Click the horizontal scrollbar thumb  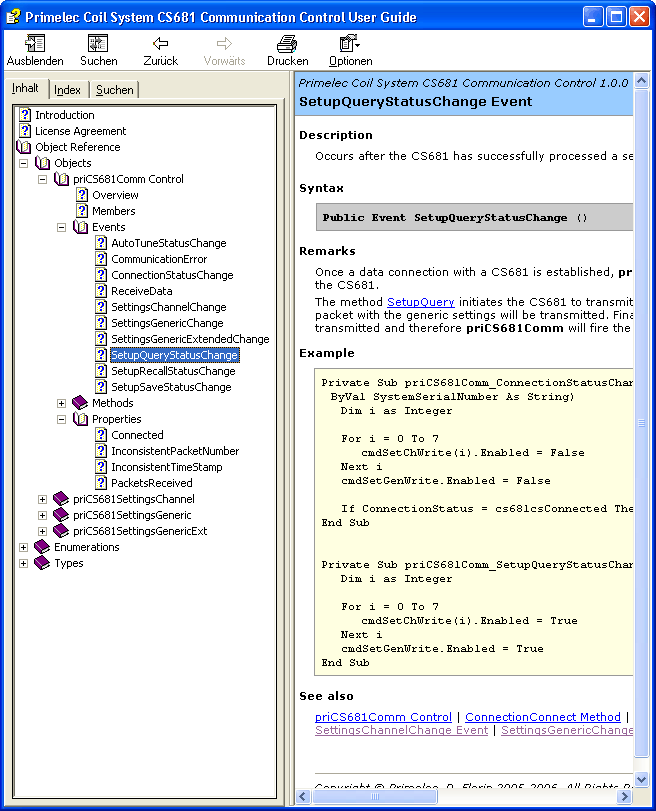tap(375, 797)
